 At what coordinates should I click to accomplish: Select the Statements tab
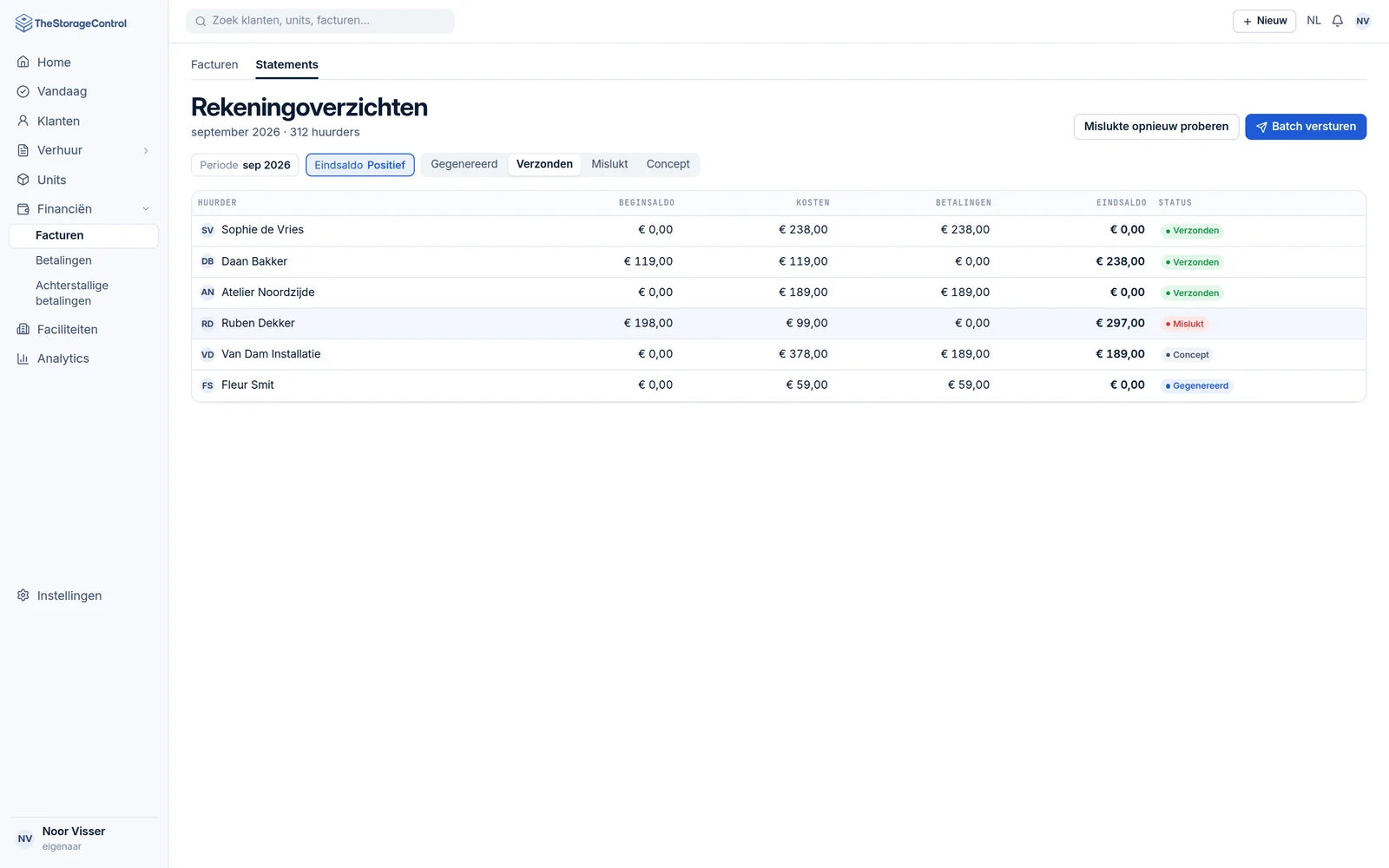pos(286,64)
